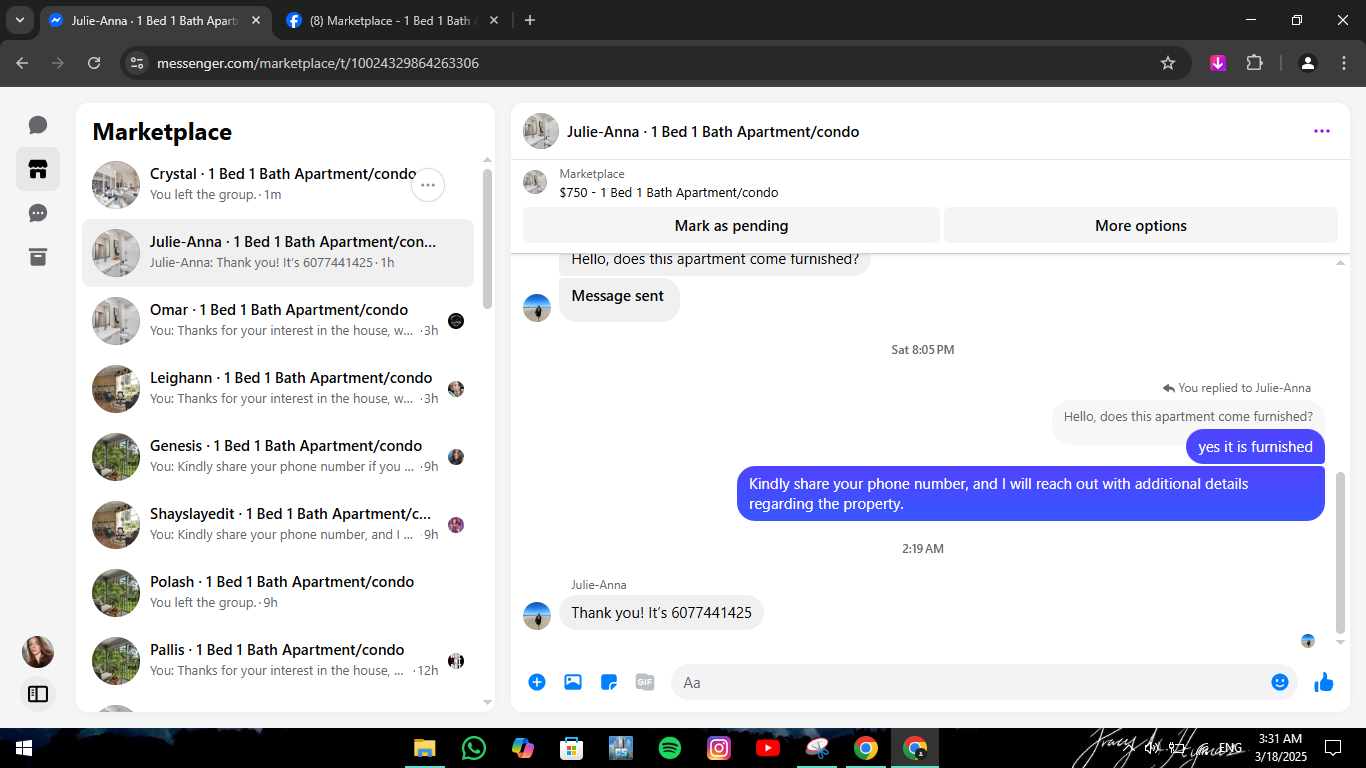This screenshot has height=768, width=1366.
Task: View site information icon in address bar
Action: pos(138,63)
